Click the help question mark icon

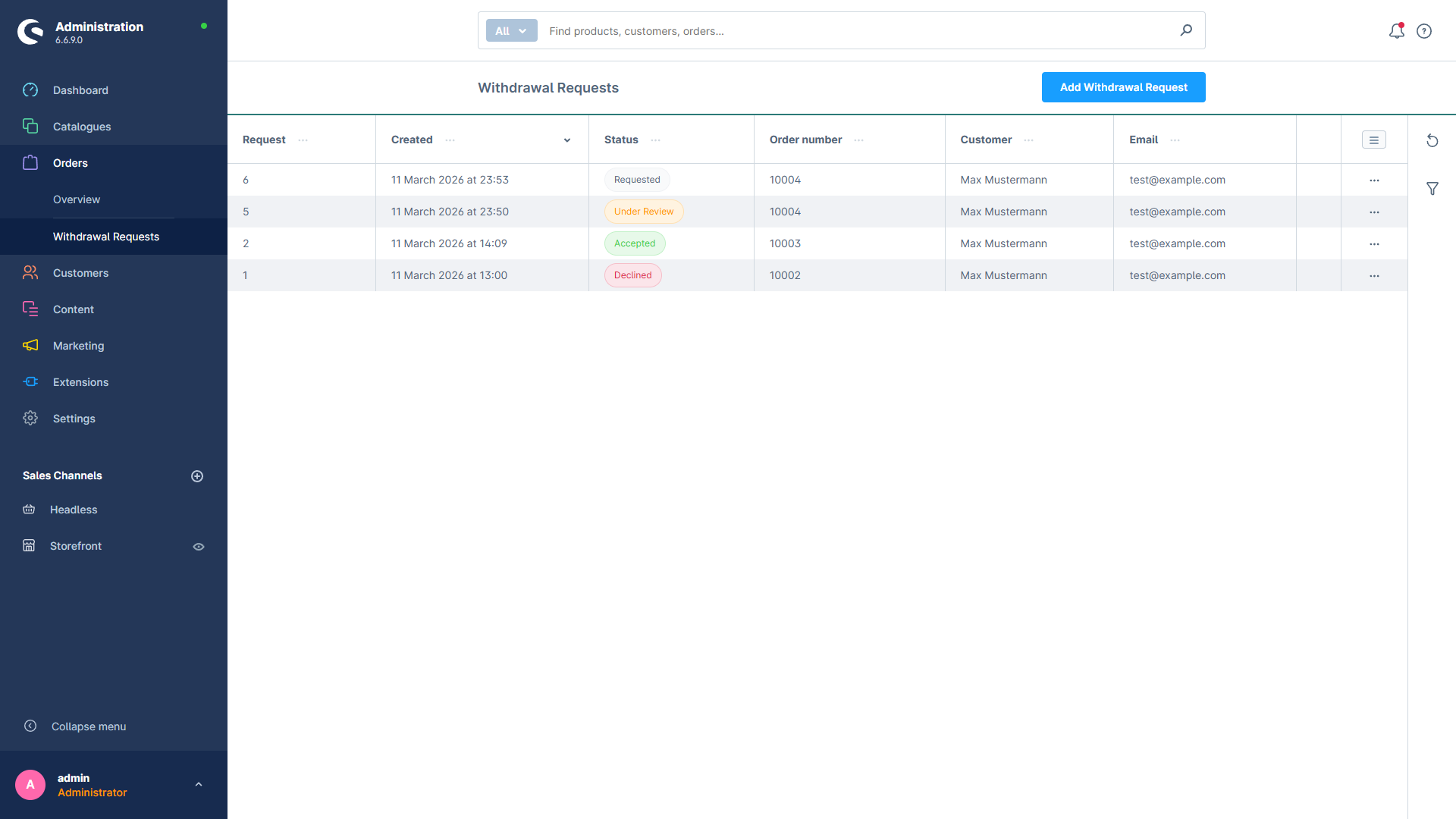point(1424,31)
